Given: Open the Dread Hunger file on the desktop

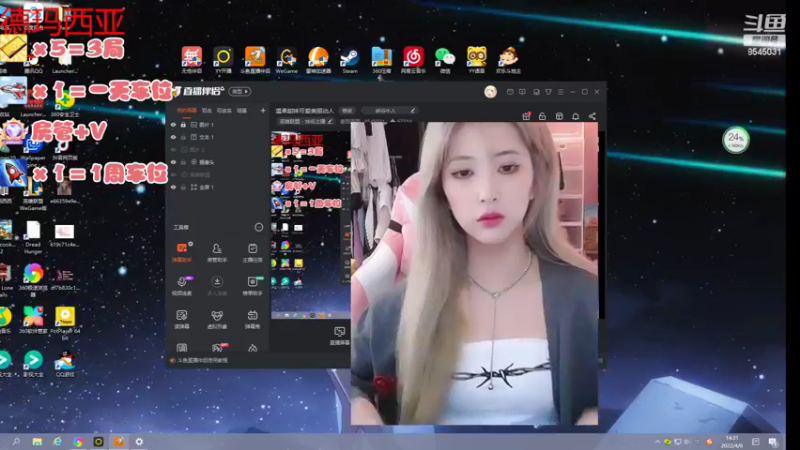Looking at the screenshot, I should pos(33,238).
